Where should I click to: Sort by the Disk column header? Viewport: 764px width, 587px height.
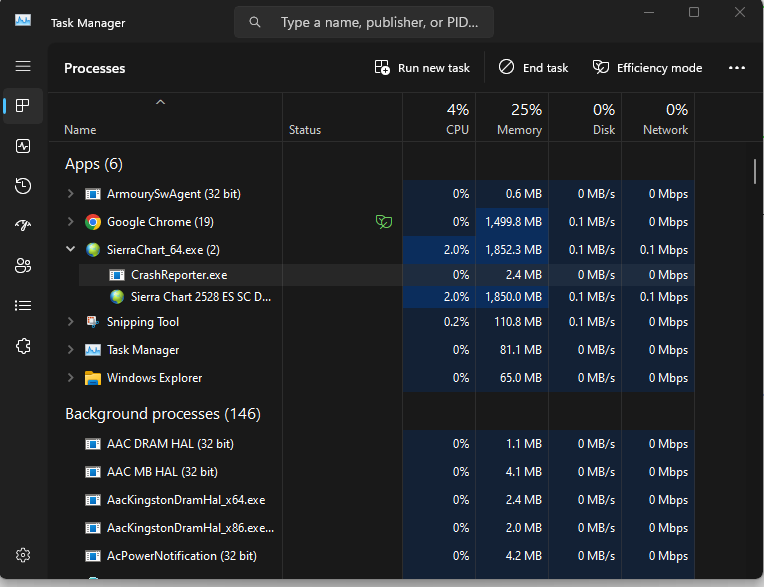pos(585,117)
